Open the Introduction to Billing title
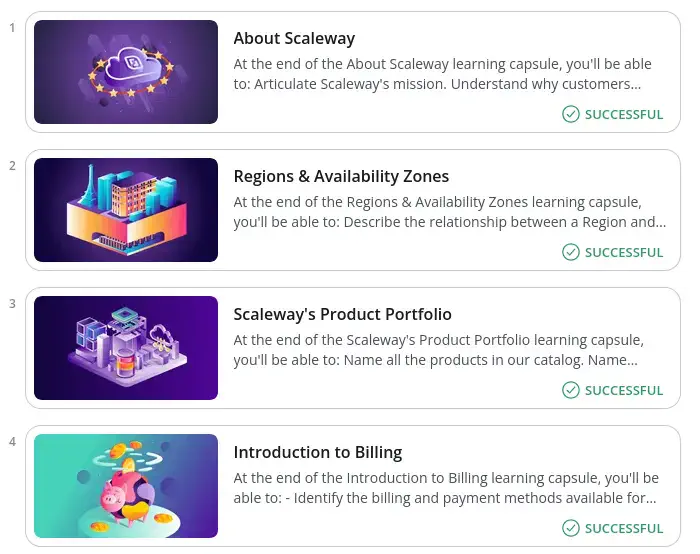The width and height of the screenshot is (700, 554). point(317,453)
